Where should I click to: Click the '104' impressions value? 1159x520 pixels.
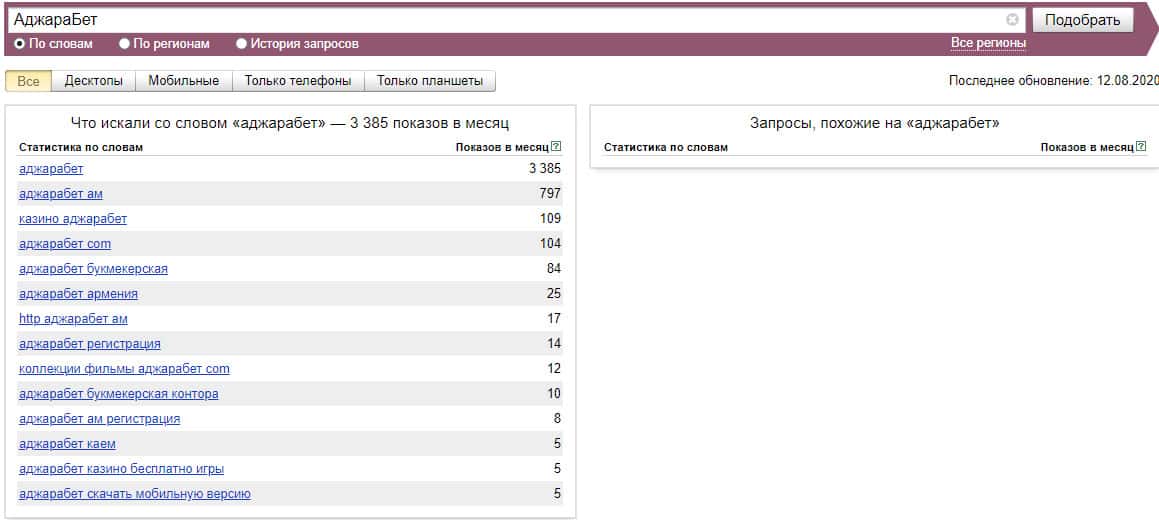(x=551, y=244)
